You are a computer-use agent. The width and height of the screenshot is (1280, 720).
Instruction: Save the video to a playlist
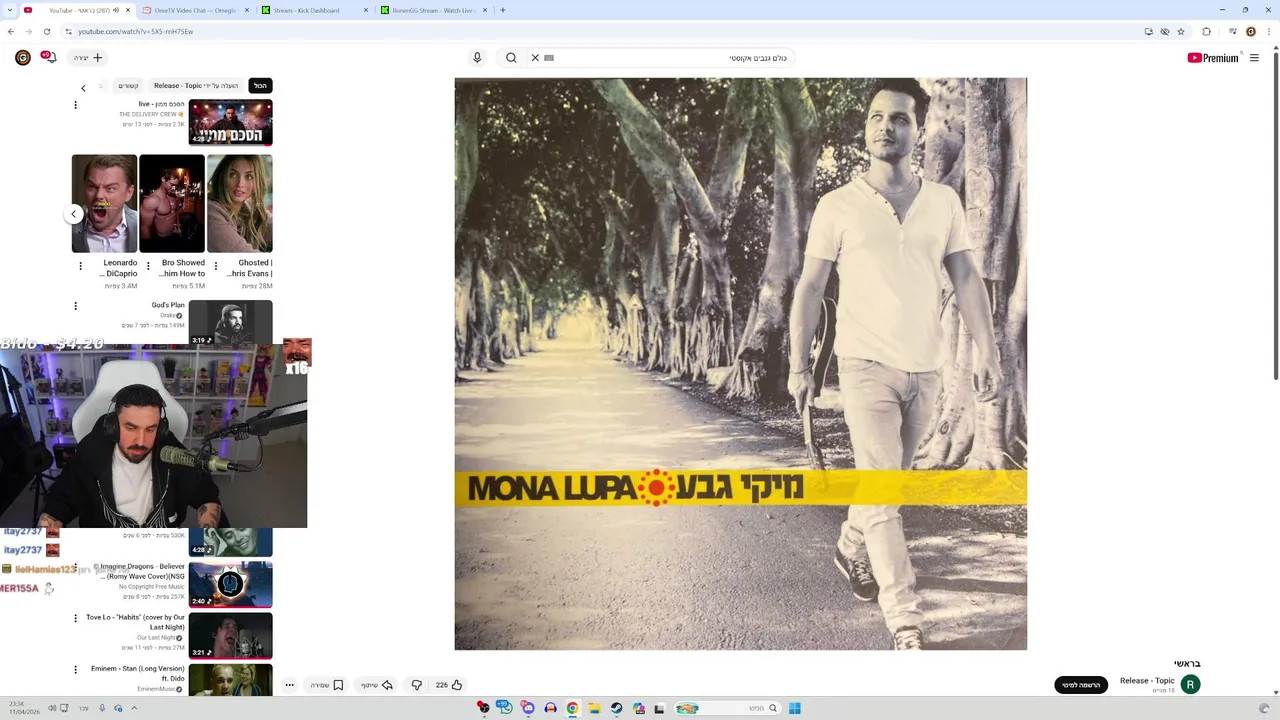(327, 685)
